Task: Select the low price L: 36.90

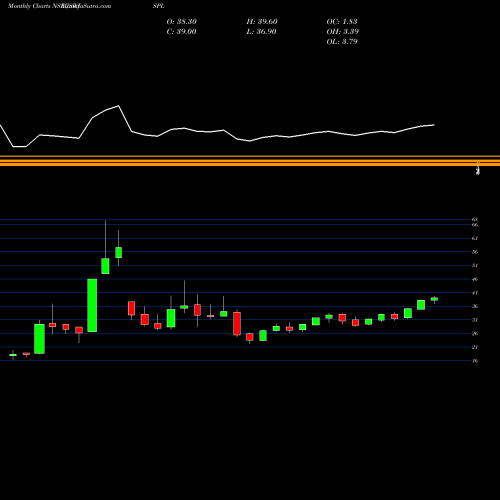Action: click(261, 32)
